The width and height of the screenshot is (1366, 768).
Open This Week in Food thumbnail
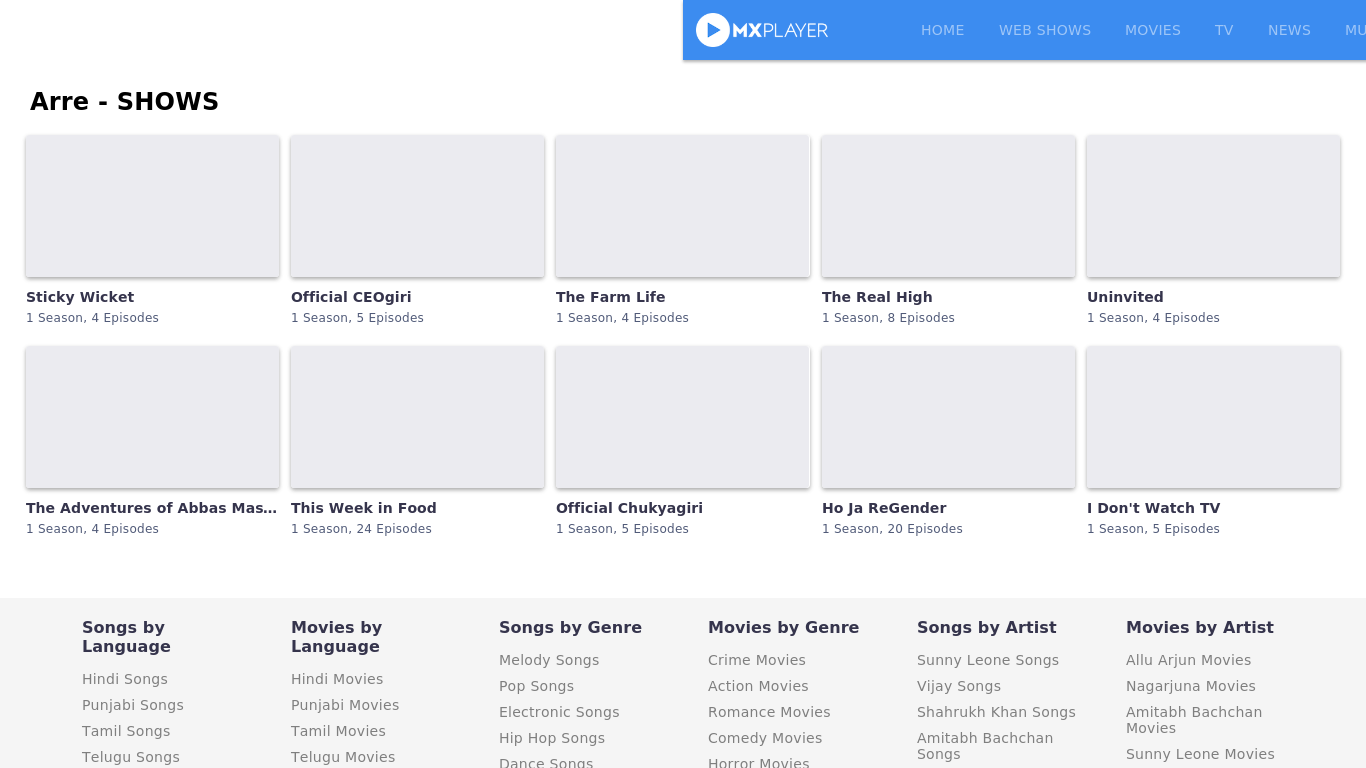(x=417, y=417)
